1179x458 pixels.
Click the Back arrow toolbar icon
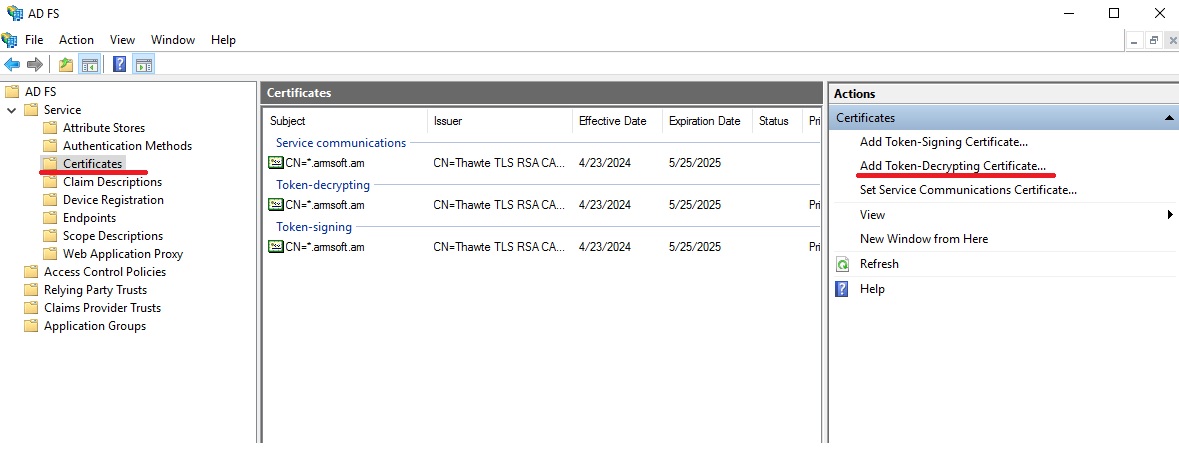(12, 65)
